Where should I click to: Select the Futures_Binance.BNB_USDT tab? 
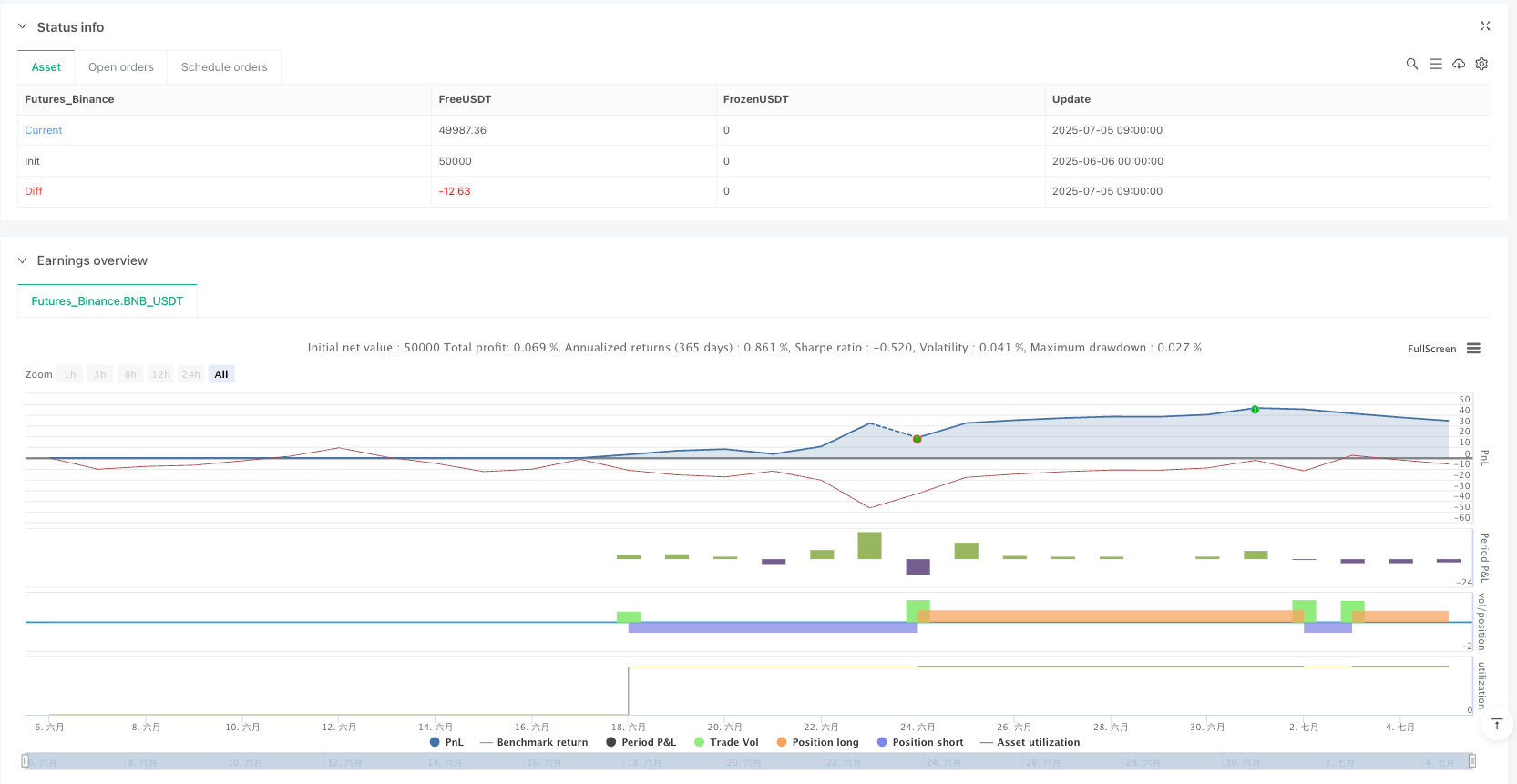click(108, 301)
